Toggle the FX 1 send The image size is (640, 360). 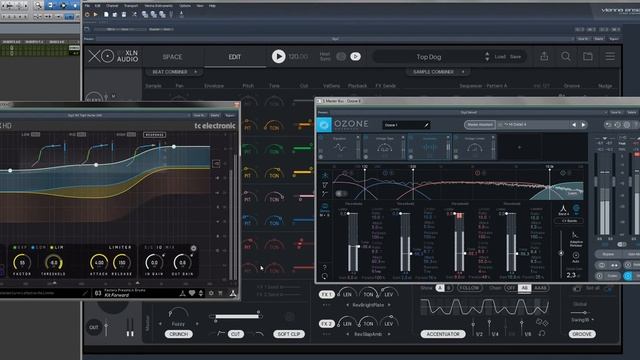(326, 294)
